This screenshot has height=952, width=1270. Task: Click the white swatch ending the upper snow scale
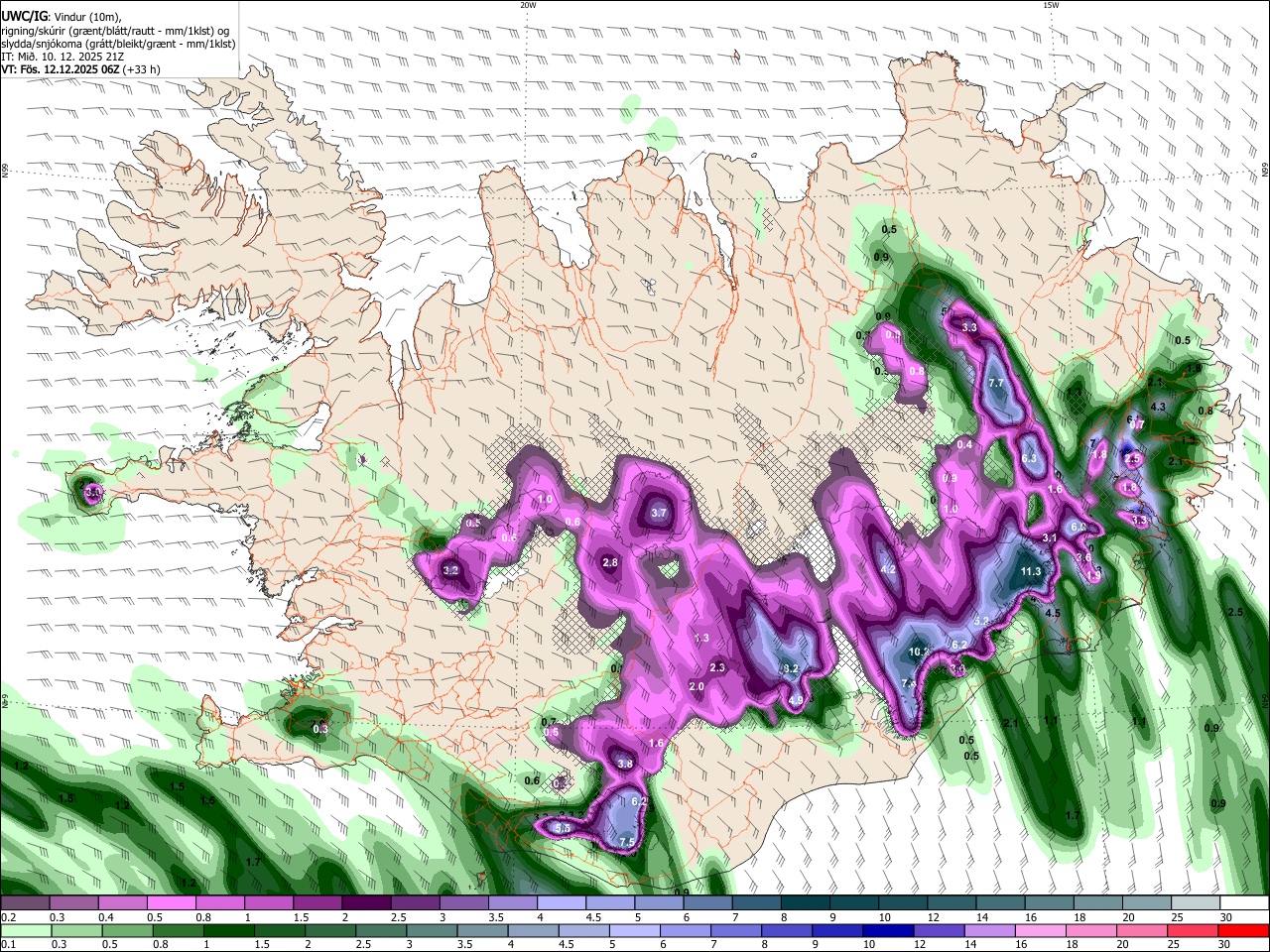[x=1244, y=903]
